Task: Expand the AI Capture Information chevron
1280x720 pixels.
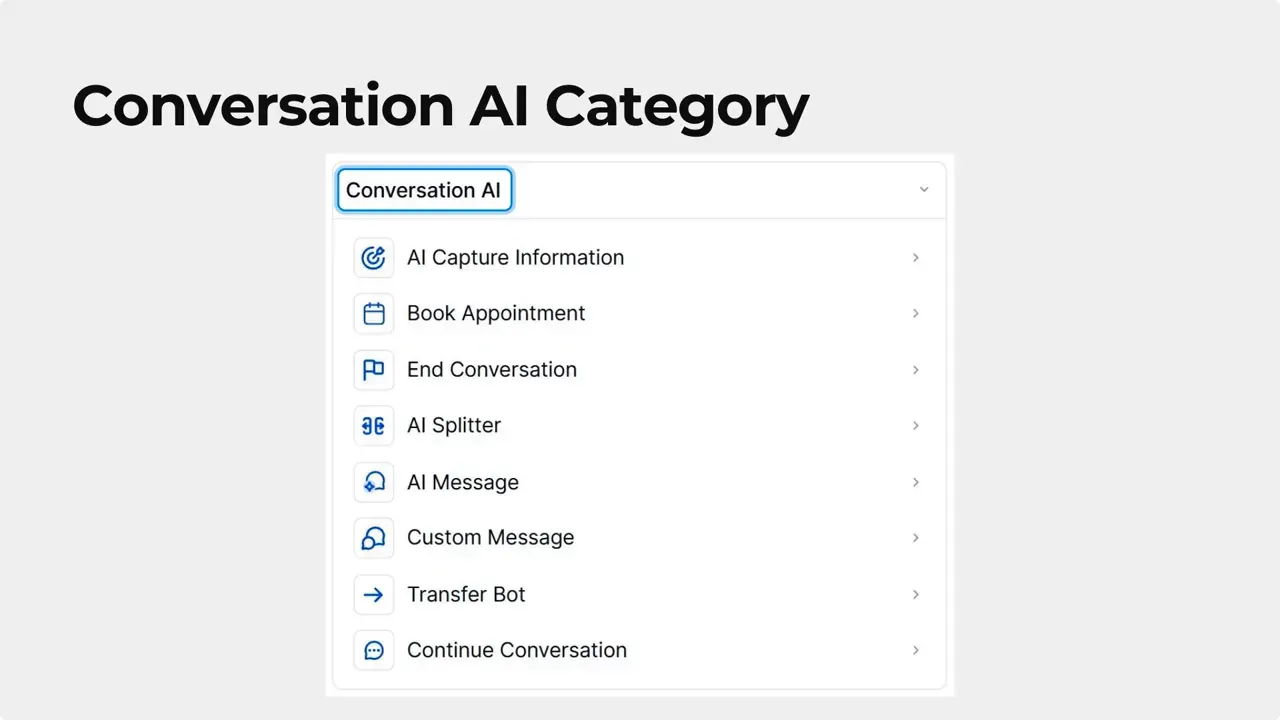Action: [x=915, y=257]
